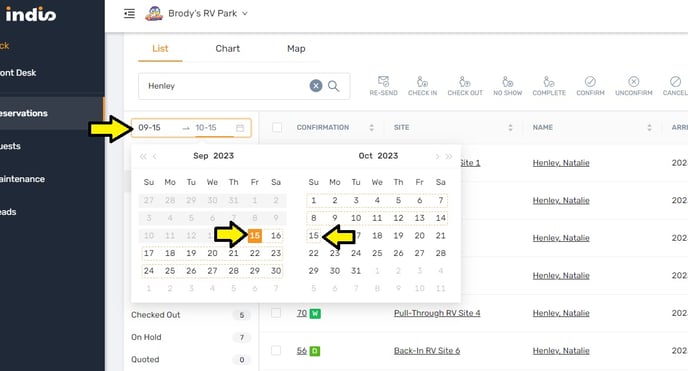This screenshot has width=688, height=371.
Task: Open confirmation number 70 link
Action: pos(302,313)
